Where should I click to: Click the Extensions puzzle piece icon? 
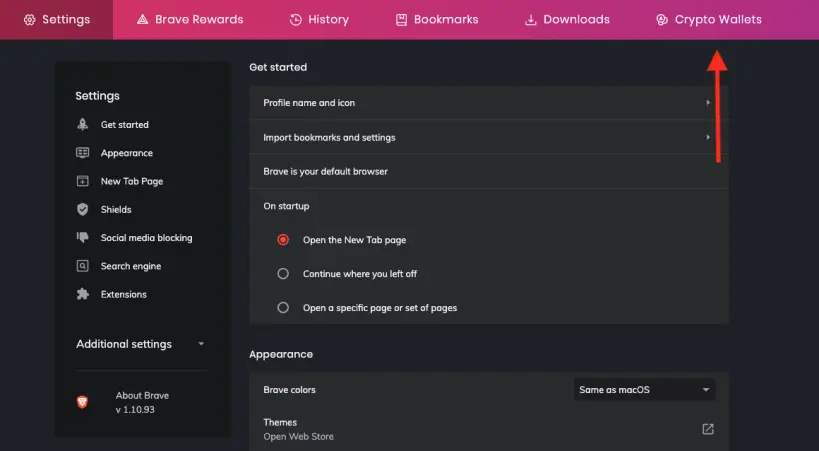coord(83,294)
